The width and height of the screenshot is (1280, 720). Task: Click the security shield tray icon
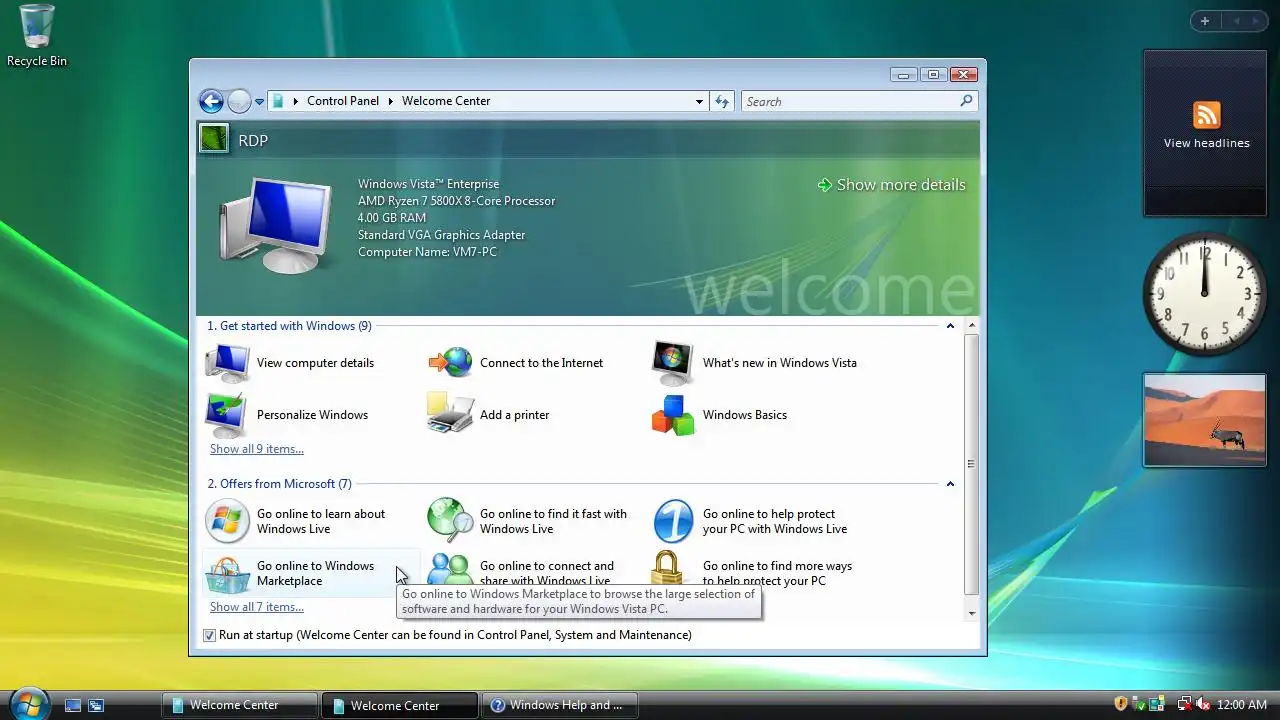(1121, 704)
